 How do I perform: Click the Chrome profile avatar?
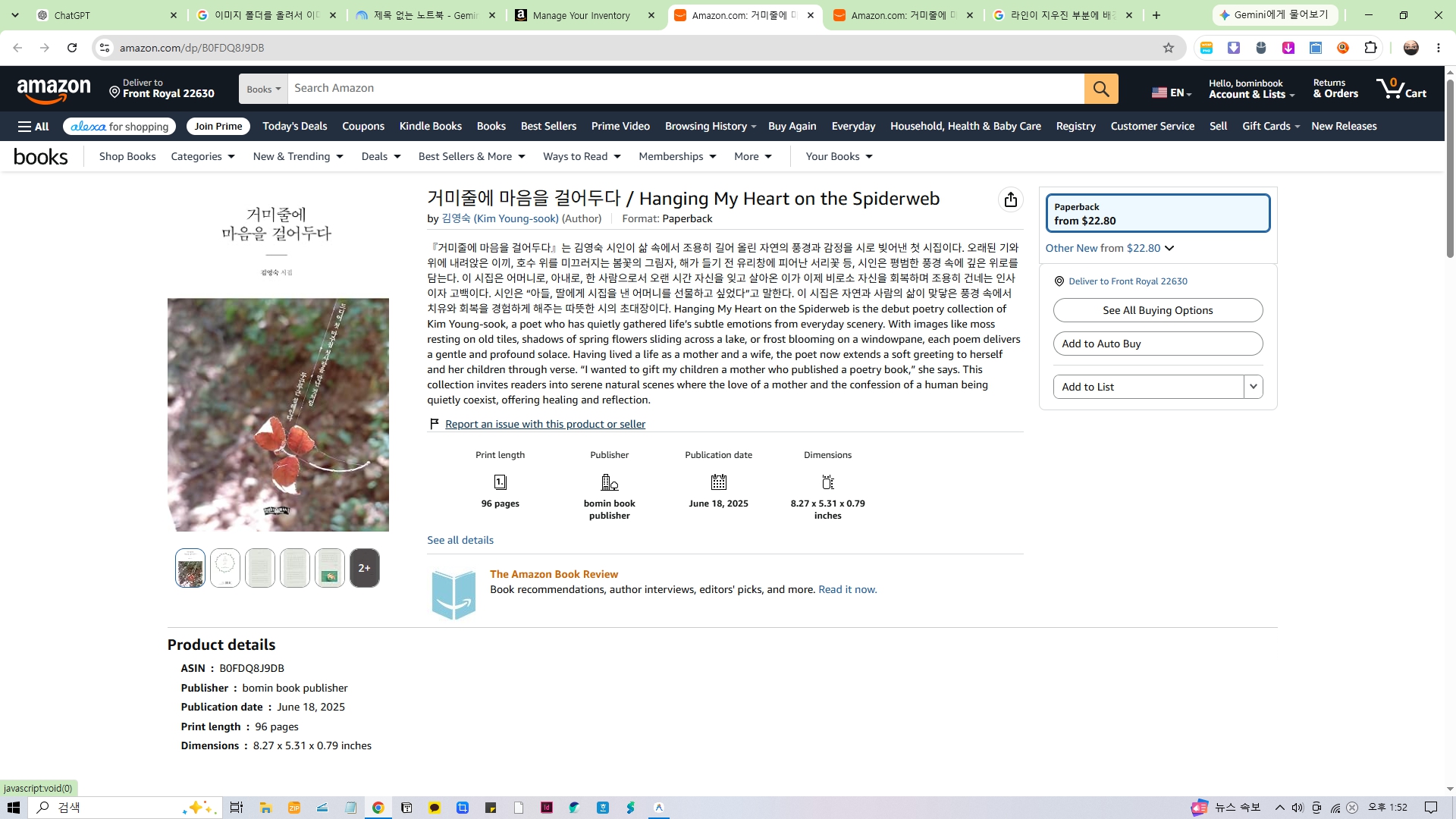click(x=1411, y=48)
